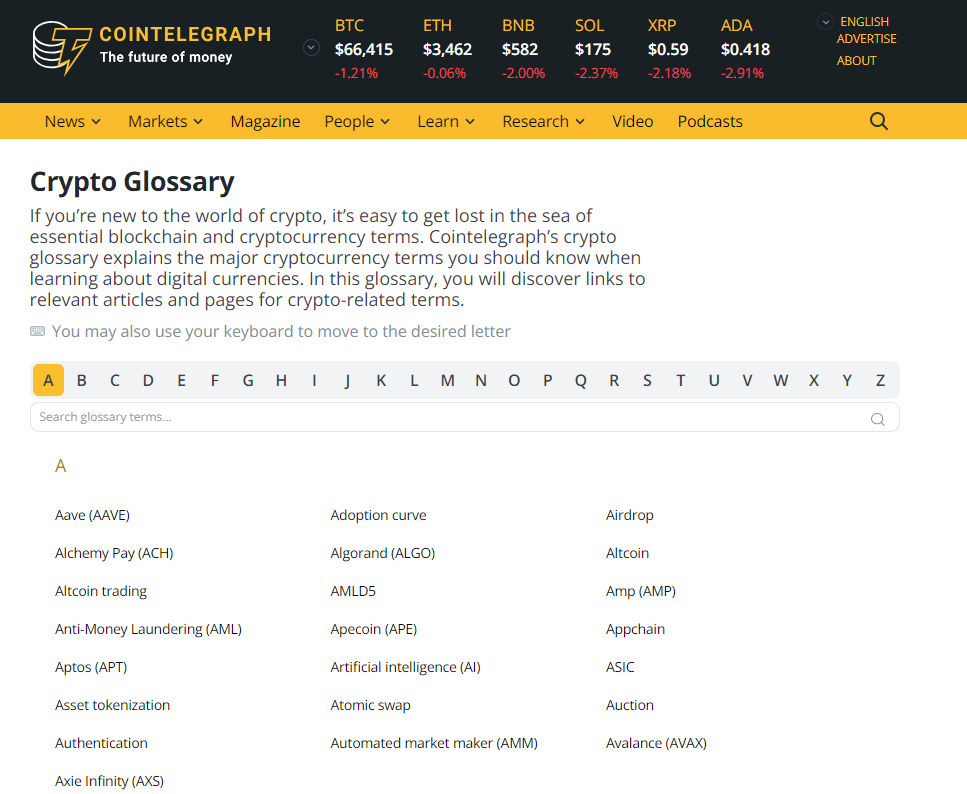The width and height of the screenshot is (967, 794).
Task: Jump to letter S terms
Action: tap(648, 380)
